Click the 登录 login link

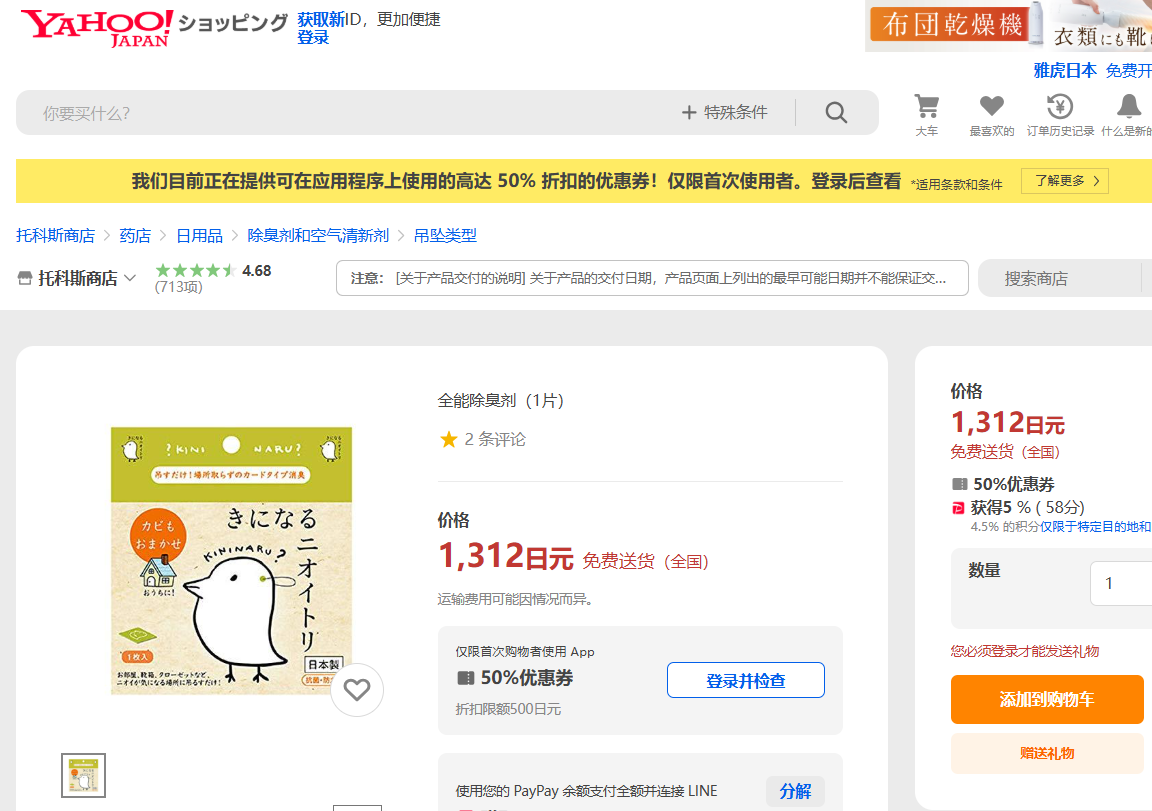[x=313, y=37]
